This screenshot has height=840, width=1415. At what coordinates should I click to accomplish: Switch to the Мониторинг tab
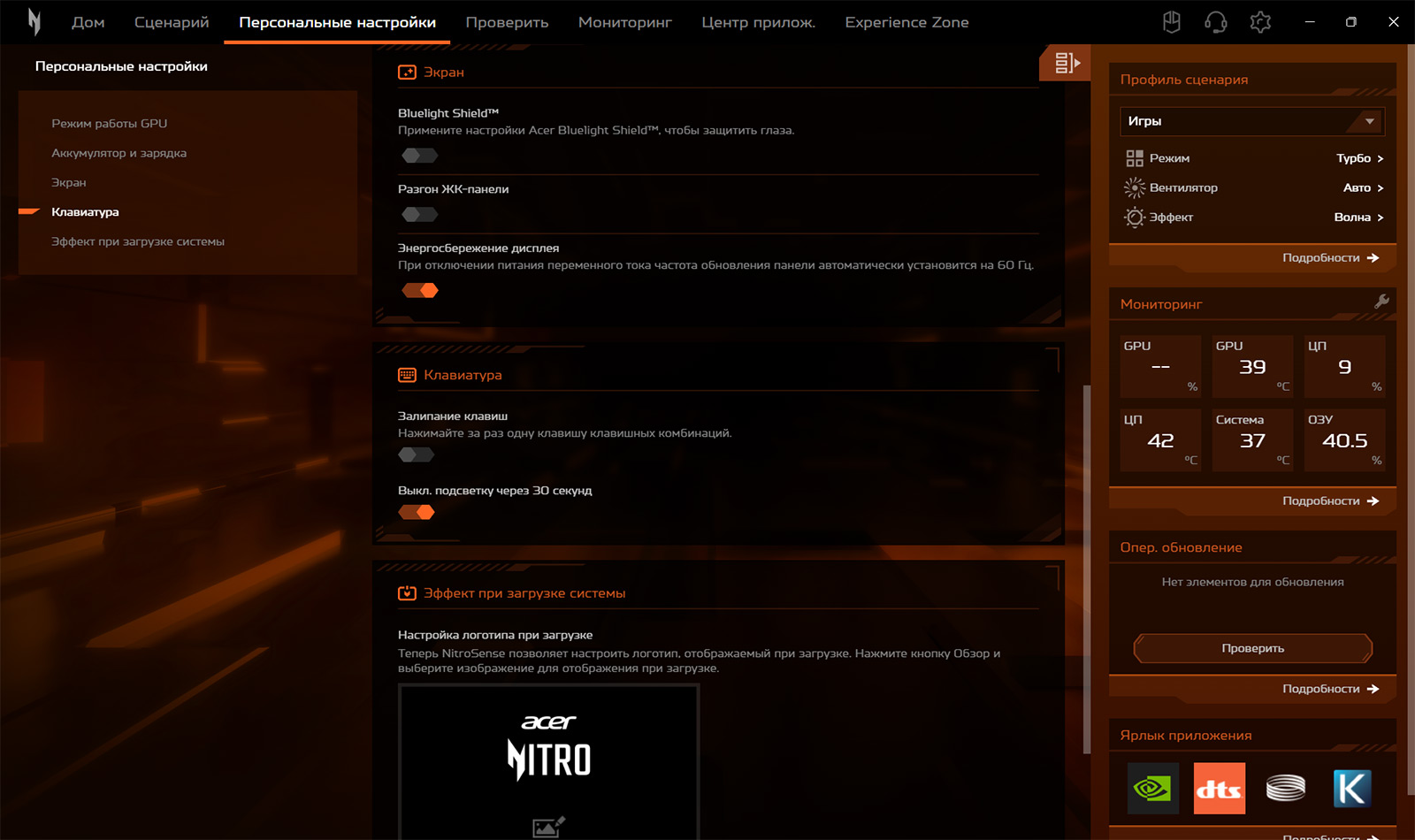pyautogui.click(x=624, y=22)
